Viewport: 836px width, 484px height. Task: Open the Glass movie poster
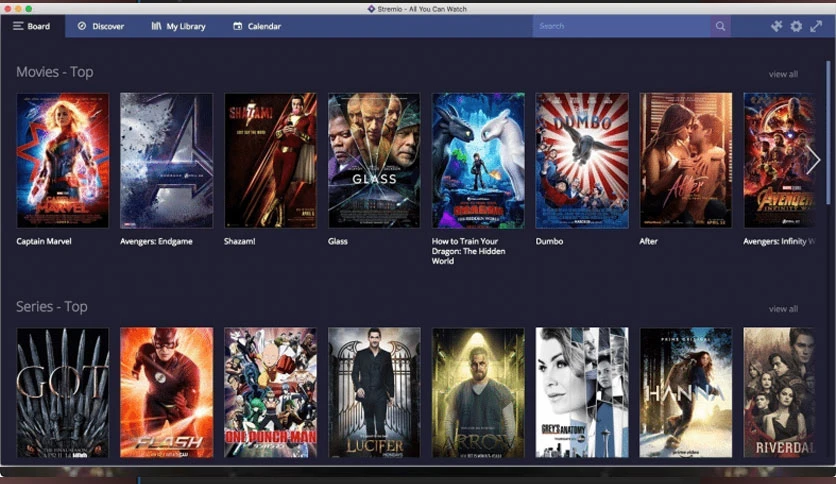(374, 160)
